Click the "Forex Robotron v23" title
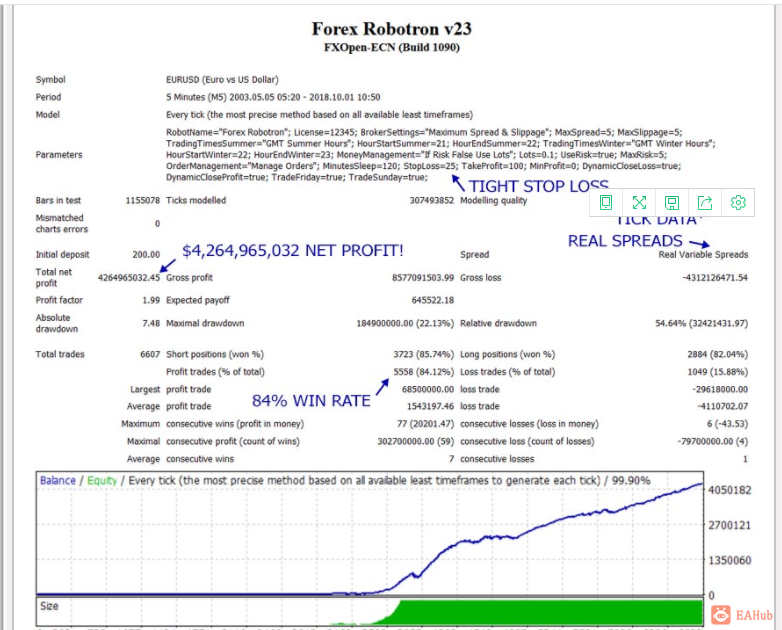The height and width of the screenshot is (630, 782). point(391,29)
